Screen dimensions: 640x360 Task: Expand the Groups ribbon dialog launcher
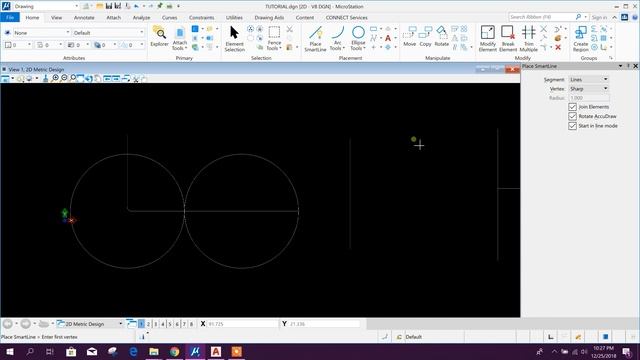click(611, 58)
